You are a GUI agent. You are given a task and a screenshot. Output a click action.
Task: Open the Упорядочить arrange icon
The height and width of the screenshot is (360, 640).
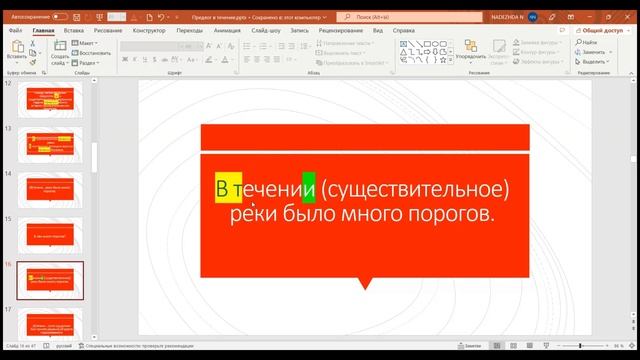pyautogui.click(x=471, y=46)
